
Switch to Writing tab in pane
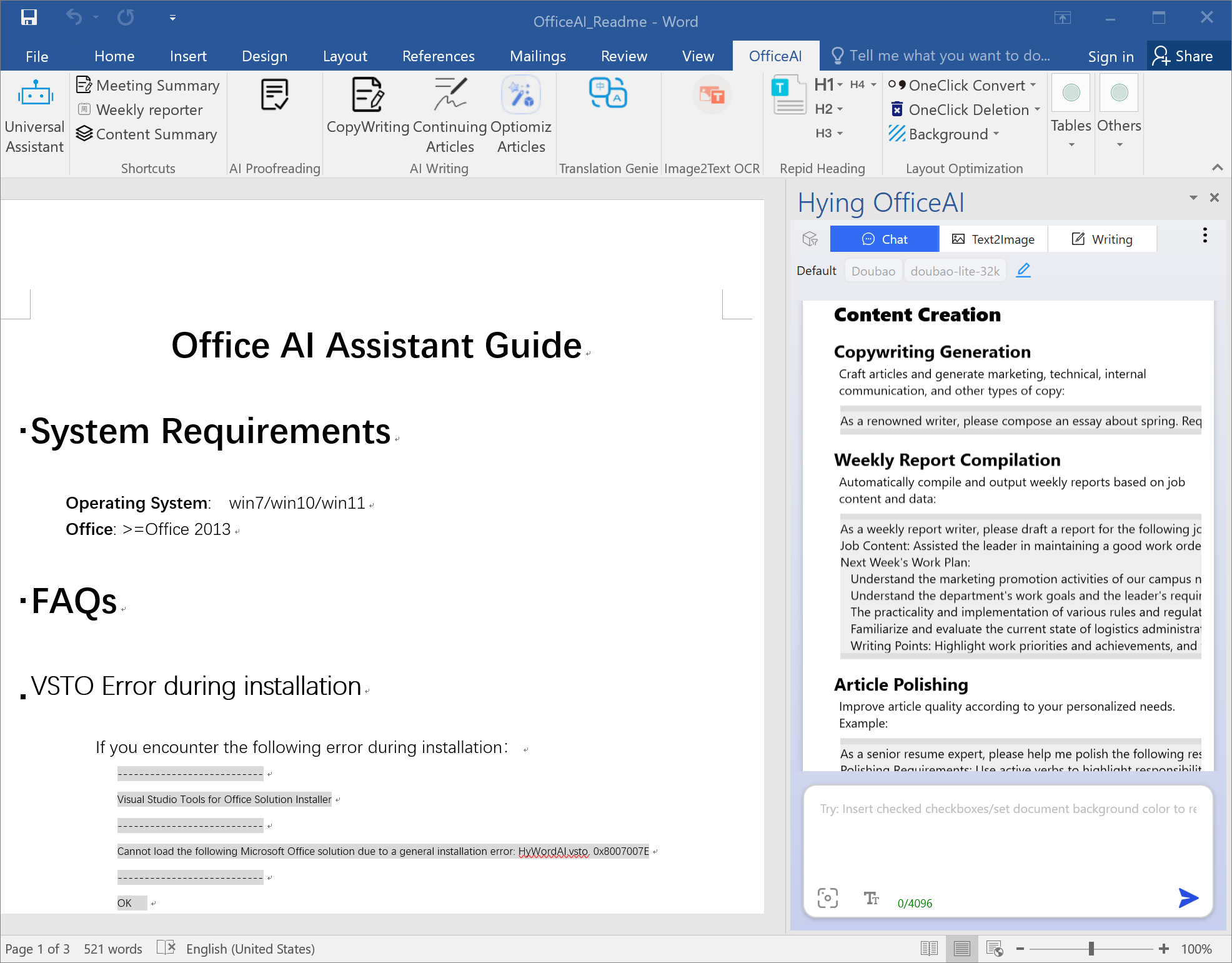click(x=1102, y=239)
